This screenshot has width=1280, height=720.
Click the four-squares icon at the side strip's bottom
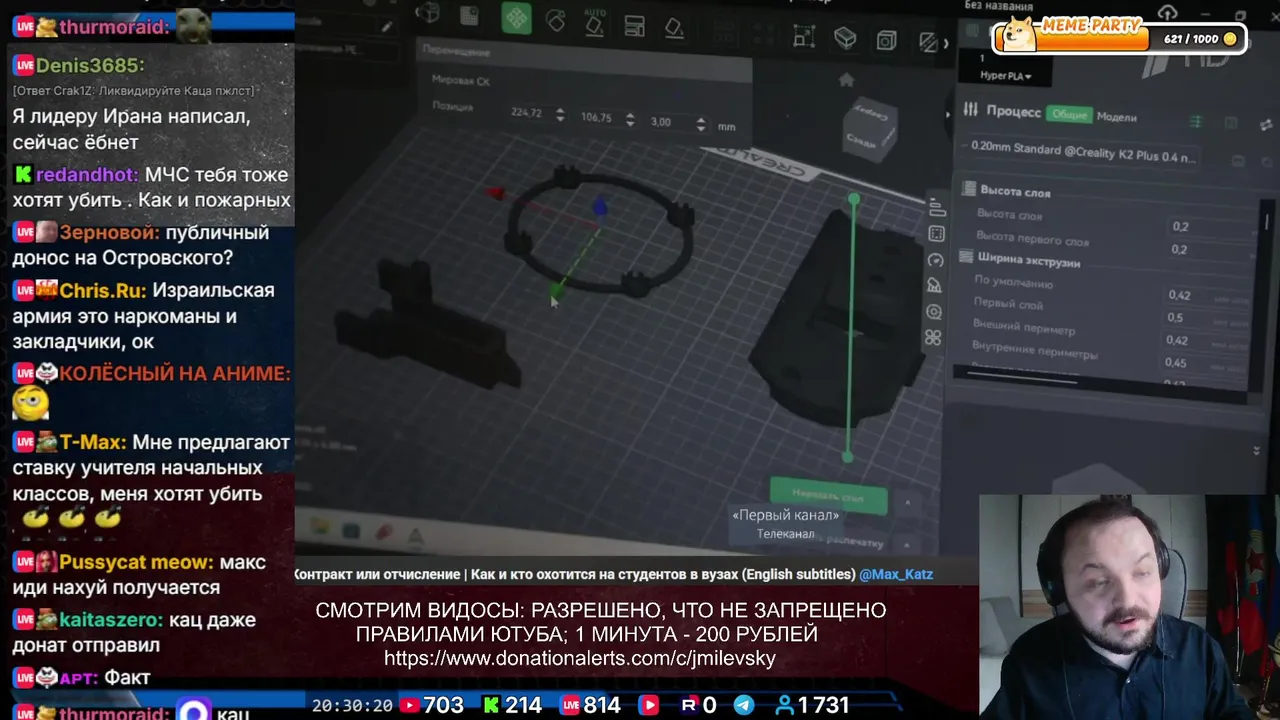[x=933, y=338]
